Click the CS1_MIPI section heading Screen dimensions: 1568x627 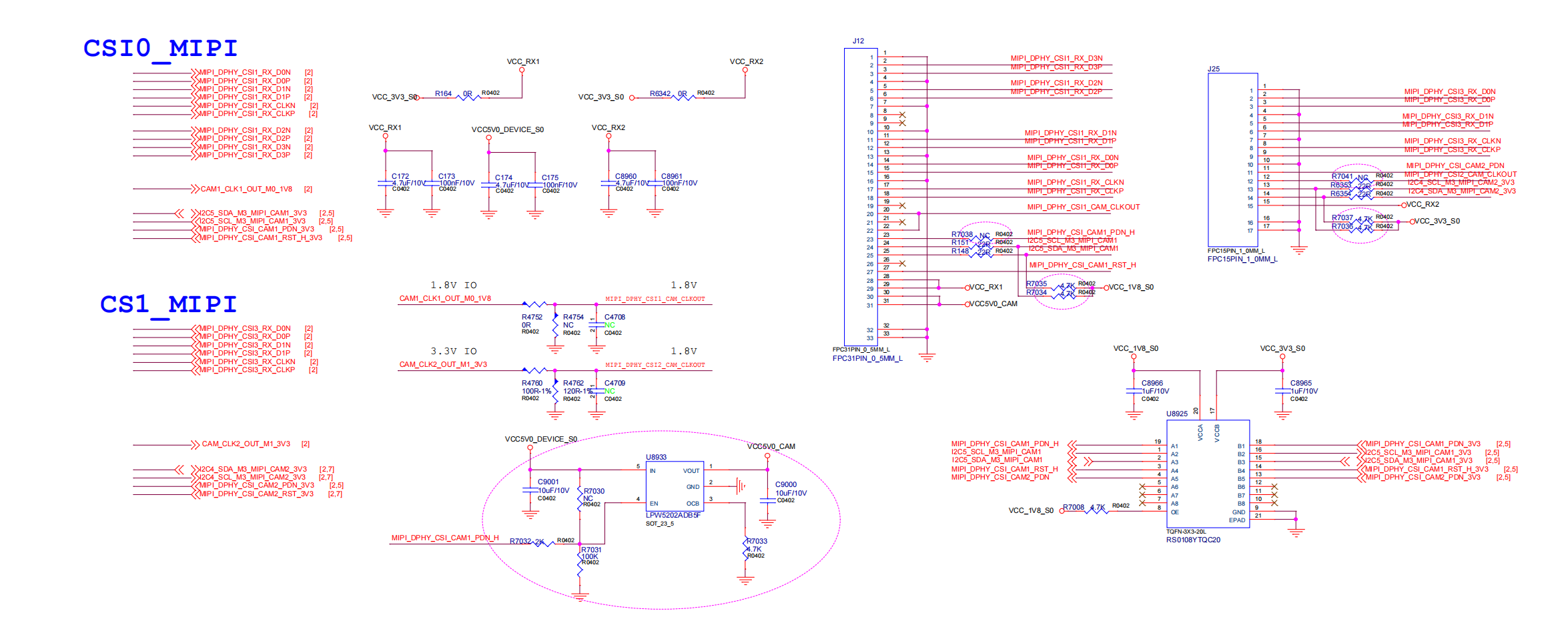(168, 304)
